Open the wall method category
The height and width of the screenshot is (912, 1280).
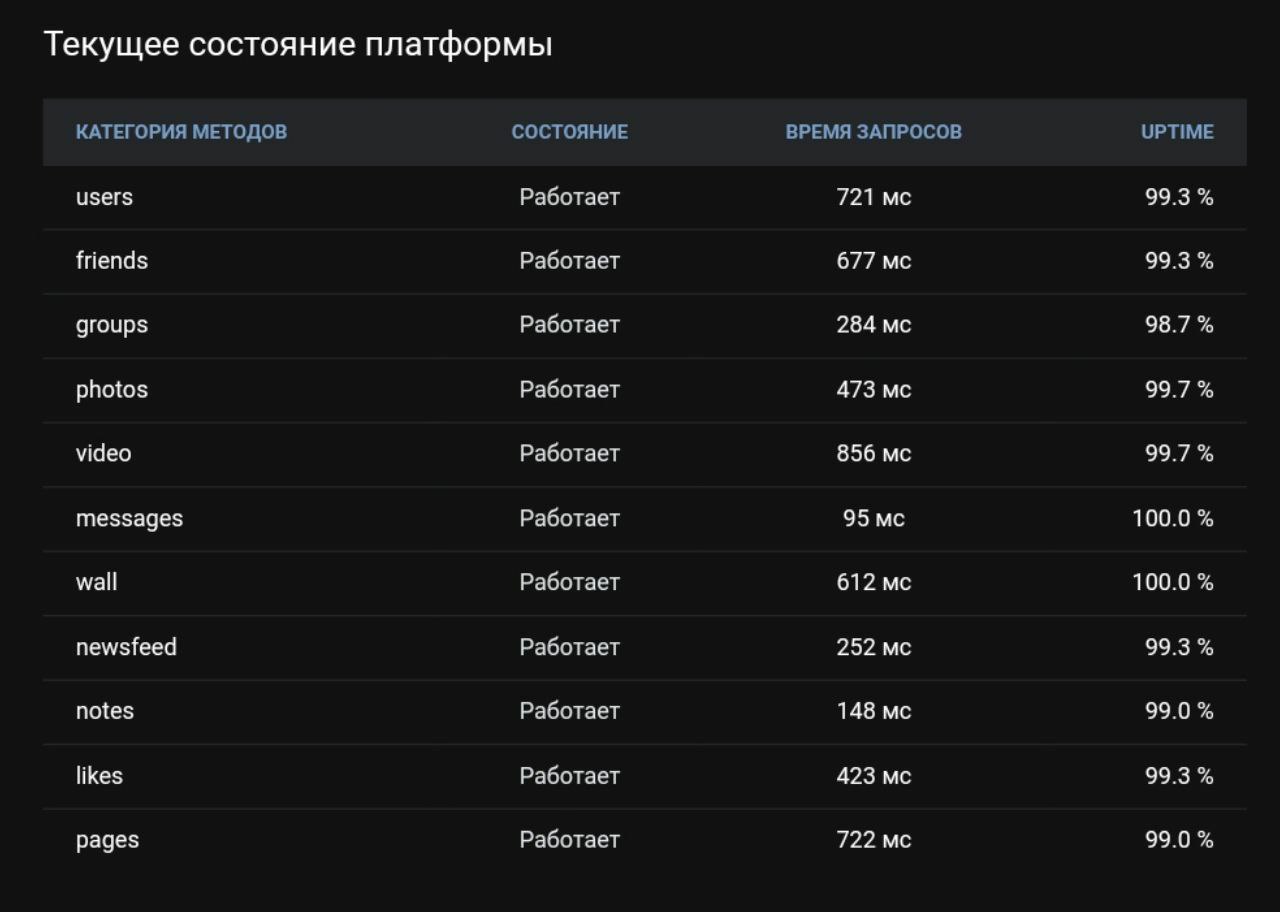coord(96,582)
